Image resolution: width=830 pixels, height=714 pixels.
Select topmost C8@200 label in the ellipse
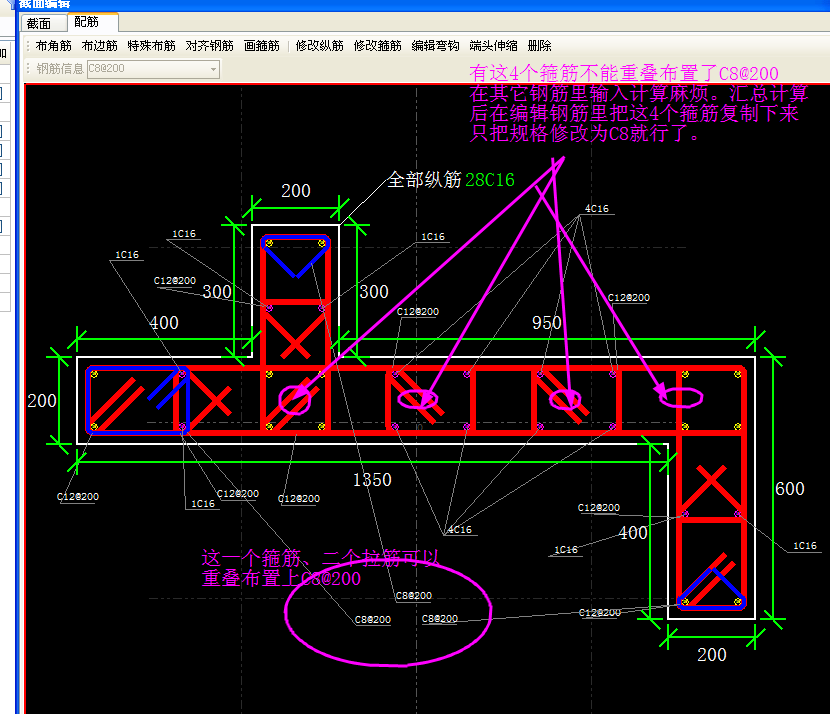414,596
